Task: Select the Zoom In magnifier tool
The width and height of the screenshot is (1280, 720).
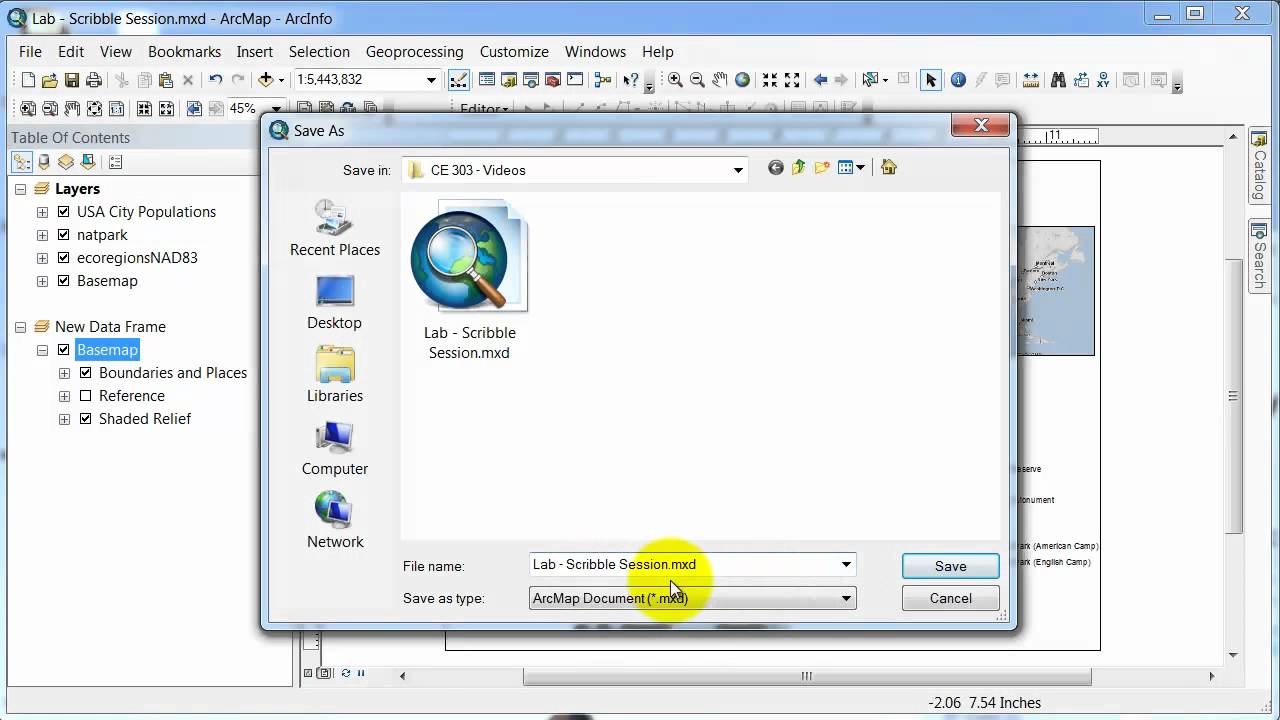Action: pyautogui.click(x=675, y=80)
